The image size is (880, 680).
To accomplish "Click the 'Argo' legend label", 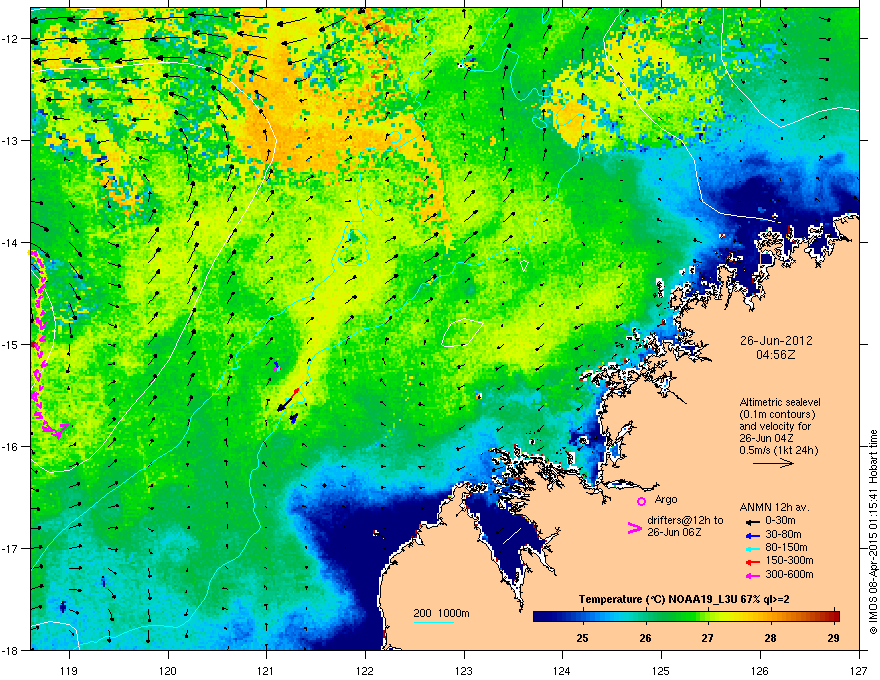I will 666,499.
